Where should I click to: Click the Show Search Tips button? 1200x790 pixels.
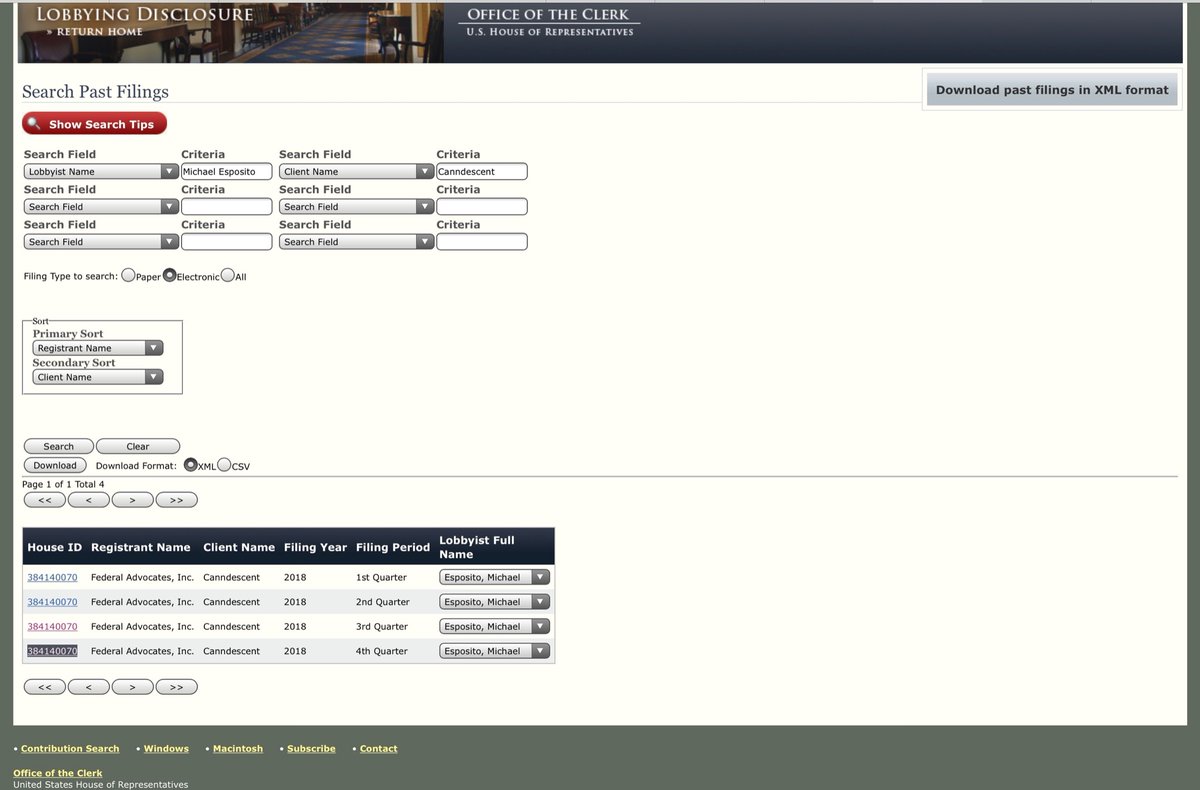tap(94, 124)
